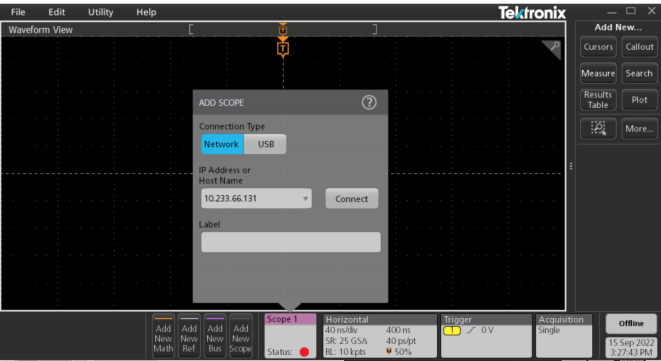Click the zoom box icon button
The image size is (661, 361).
click(x=598, y=128)
